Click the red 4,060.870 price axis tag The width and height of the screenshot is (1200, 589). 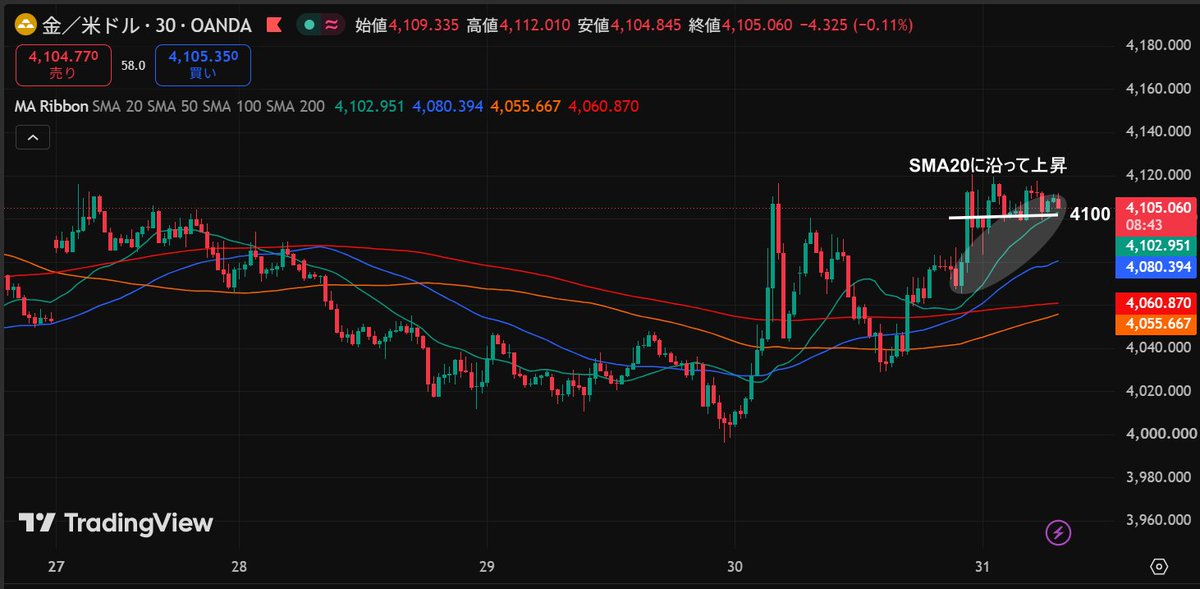click(x=1157, y=302)
